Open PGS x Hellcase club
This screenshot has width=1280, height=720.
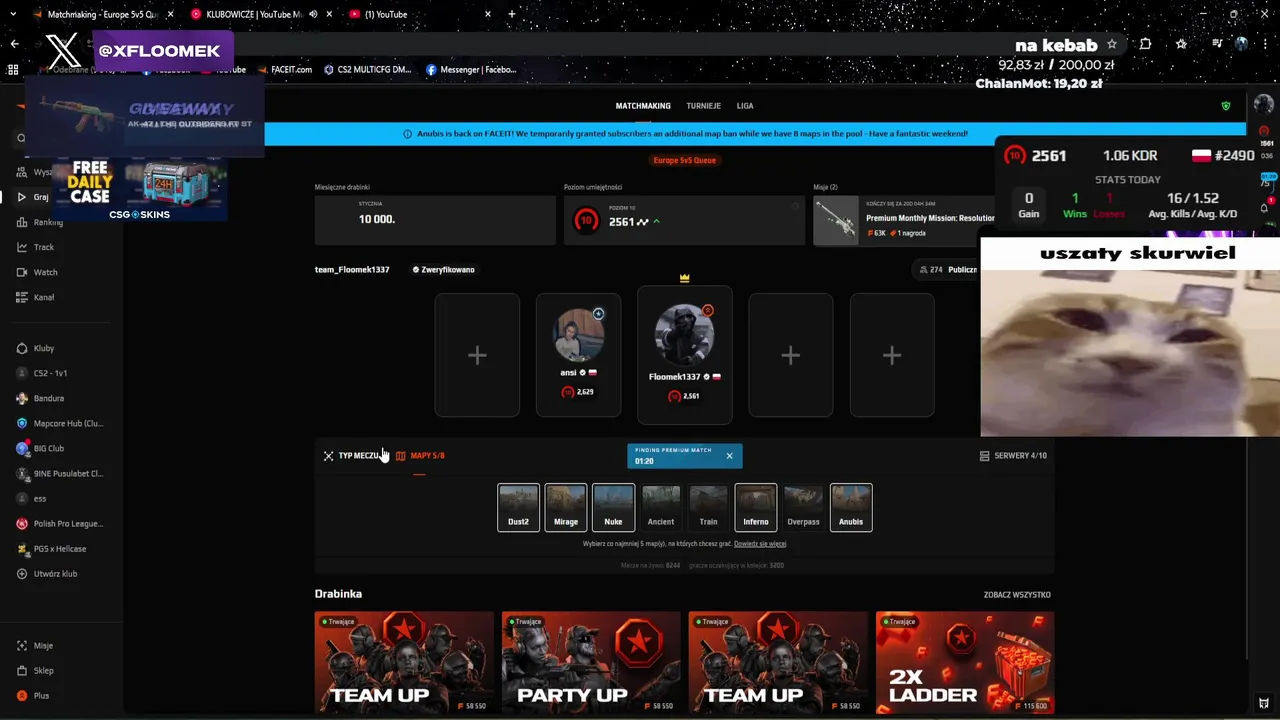(60, 548)
